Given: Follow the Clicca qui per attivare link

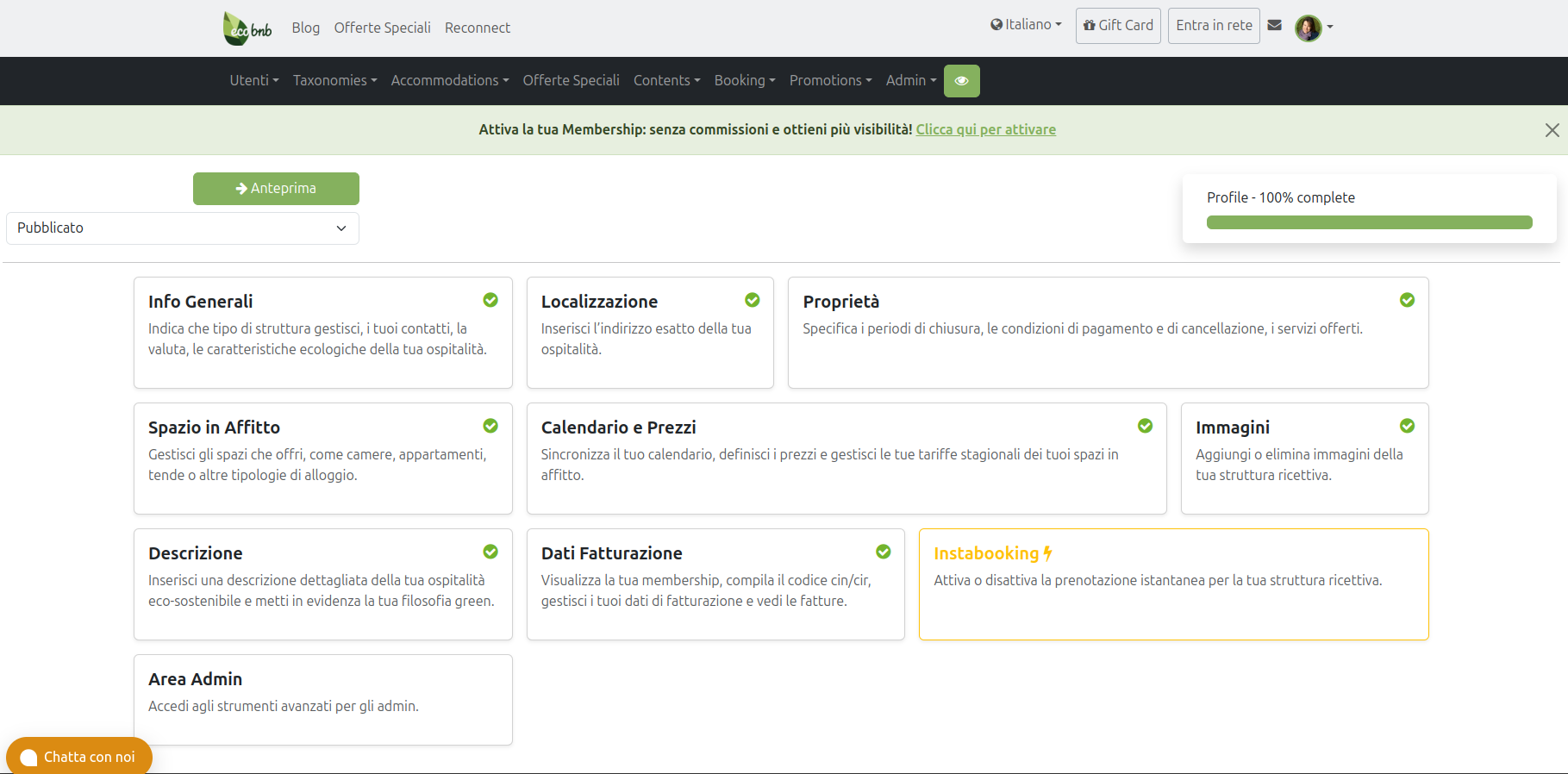Looking at the screenshot, I should coord(985,130).
